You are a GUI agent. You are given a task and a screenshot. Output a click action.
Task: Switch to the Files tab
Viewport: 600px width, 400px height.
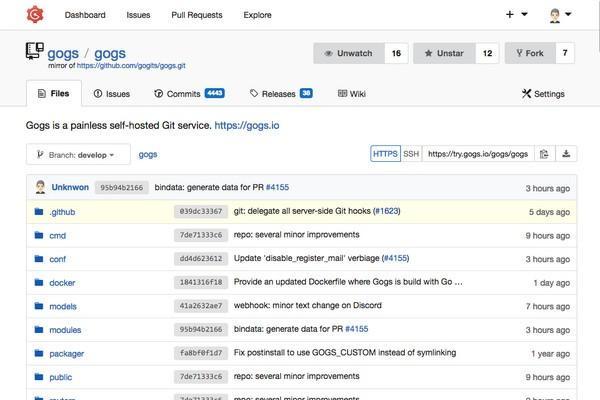pos(54,93)
